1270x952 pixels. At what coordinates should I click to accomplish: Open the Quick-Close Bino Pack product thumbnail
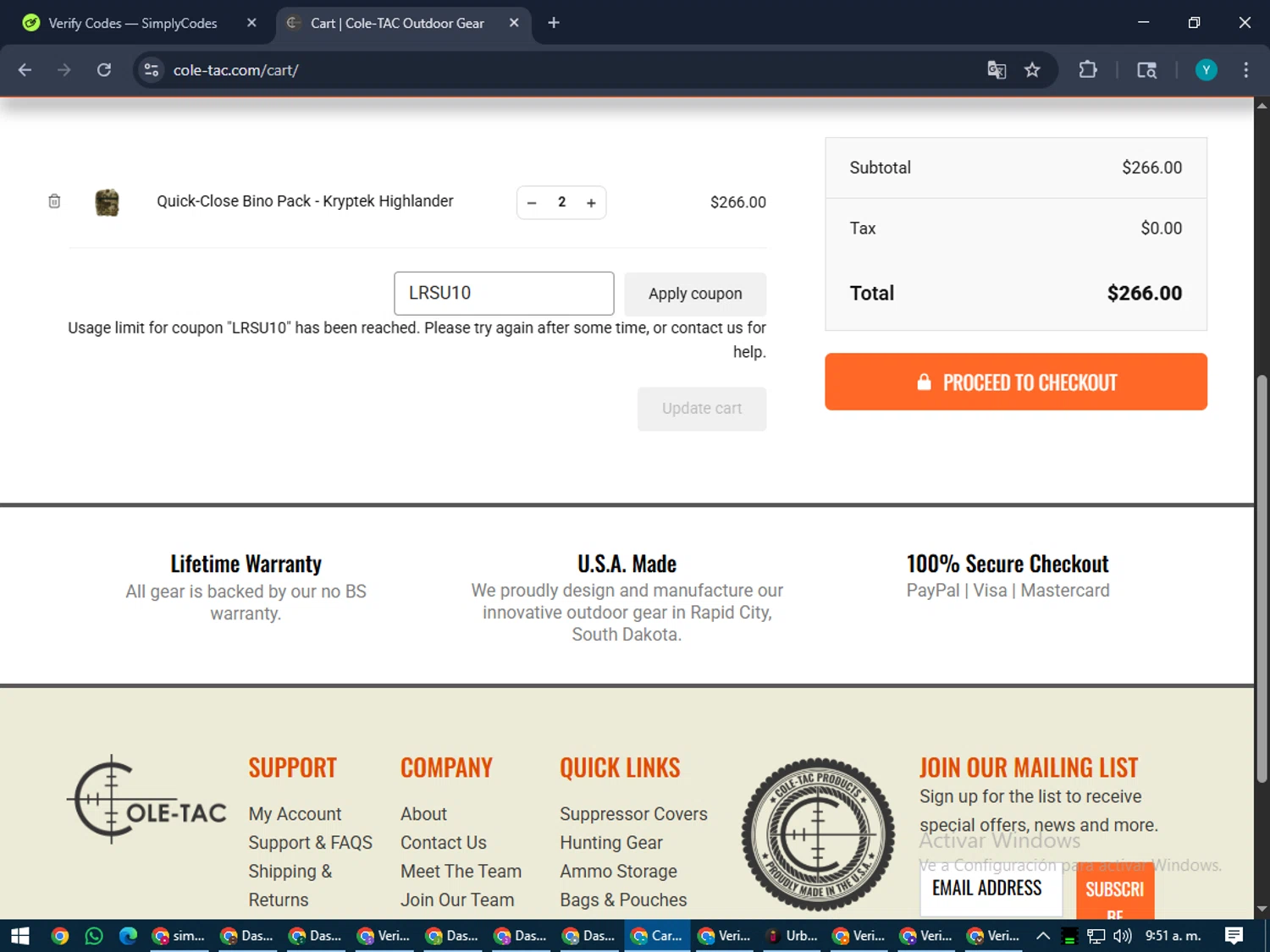click(x=107, y=202)
